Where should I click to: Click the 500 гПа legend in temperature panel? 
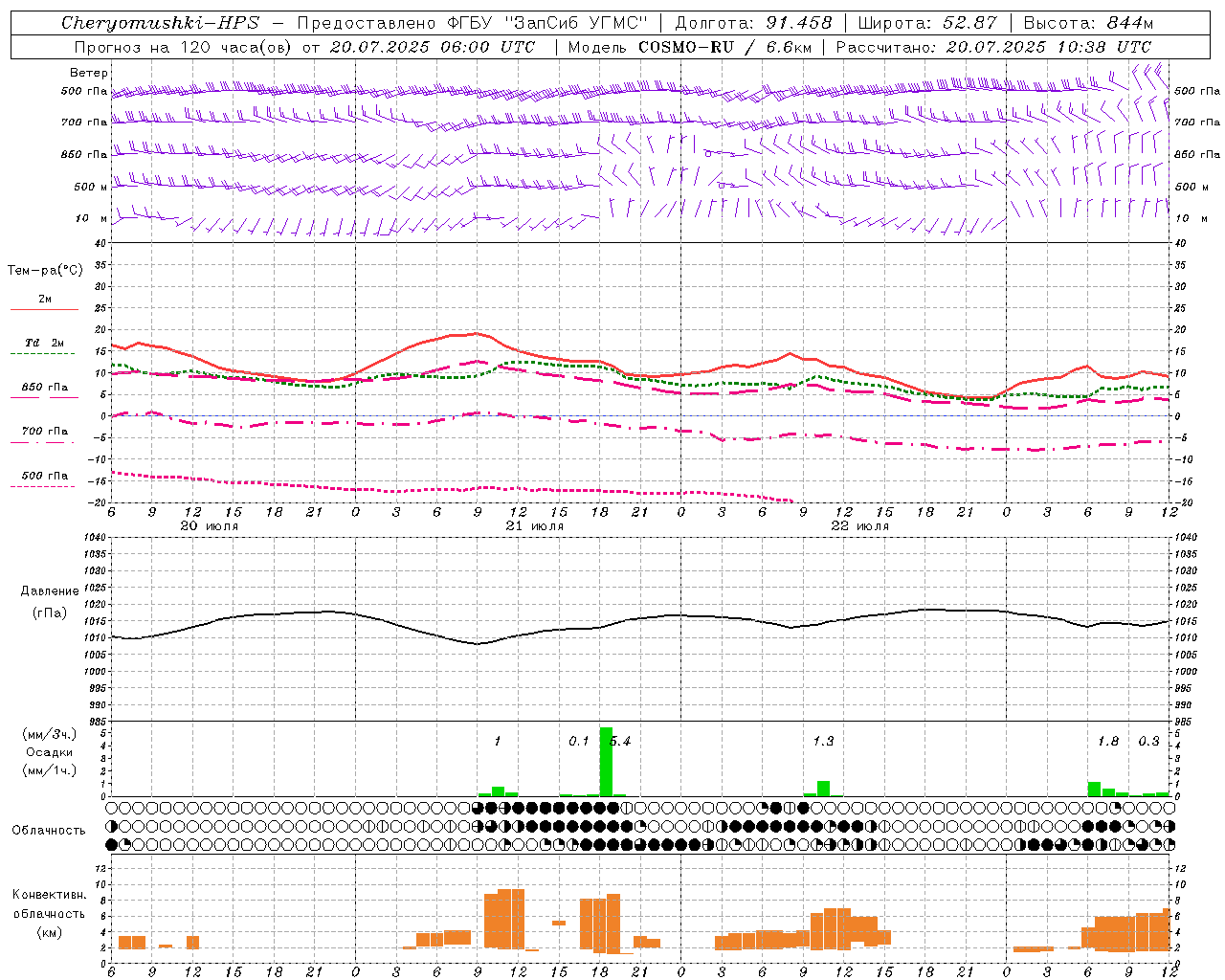pos(44,476)
